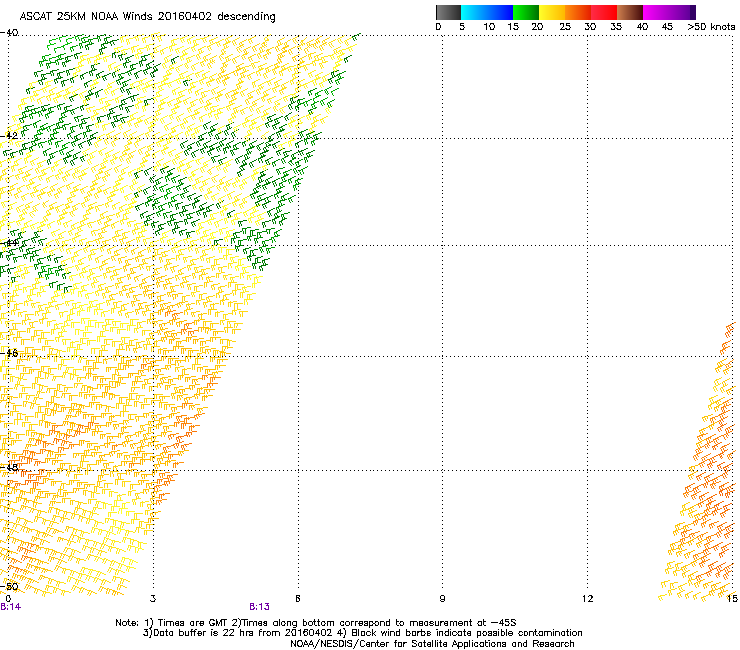Click the longitude label '6'
This screenshot has width=740, height=650.
pos(298,599)
